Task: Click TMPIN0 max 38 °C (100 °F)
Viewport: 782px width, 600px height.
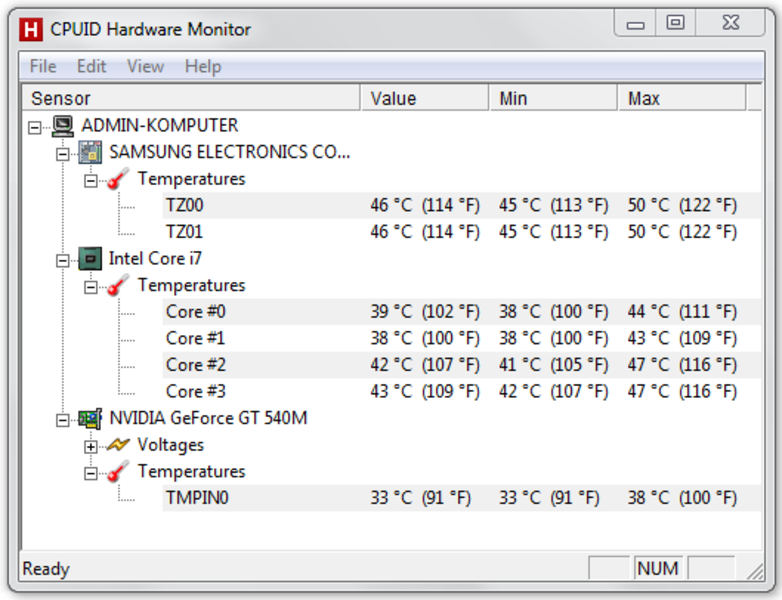Action: click(x=682, y=498)
